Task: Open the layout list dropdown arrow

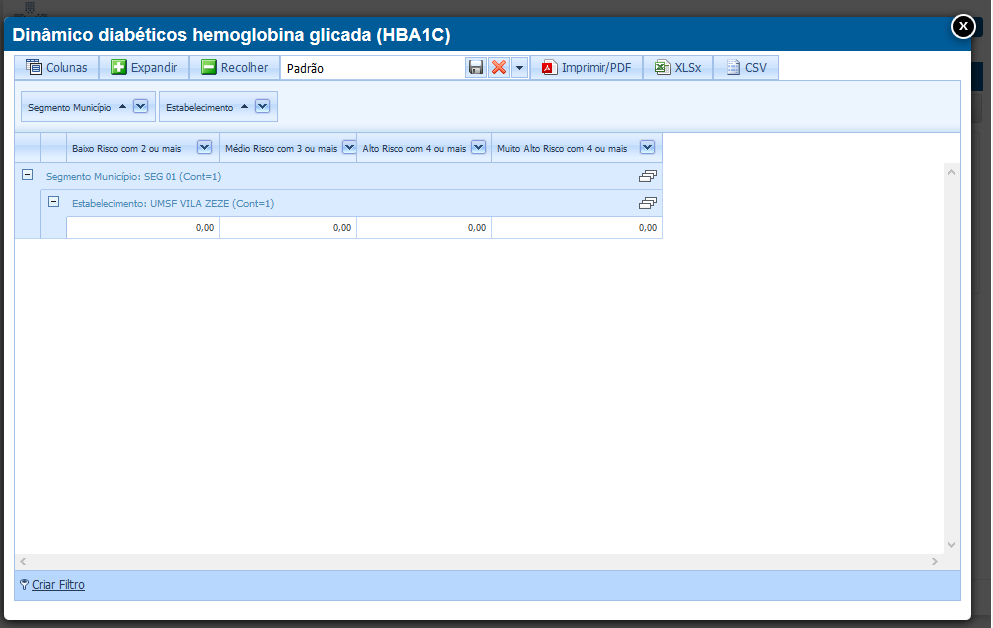Action: [519, 68]
